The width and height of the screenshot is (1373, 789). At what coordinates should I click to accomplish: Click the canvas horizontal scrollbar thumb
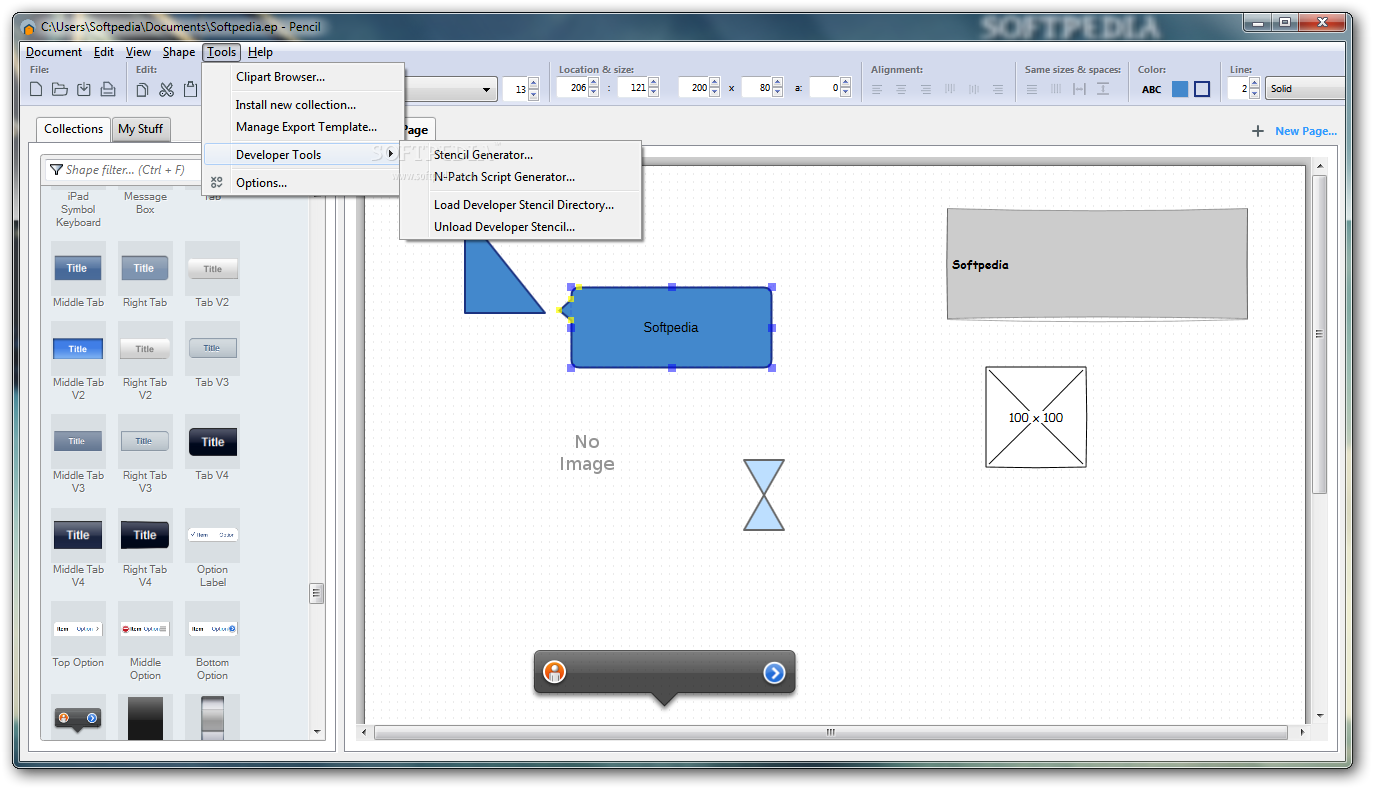(x=830, y=732)
